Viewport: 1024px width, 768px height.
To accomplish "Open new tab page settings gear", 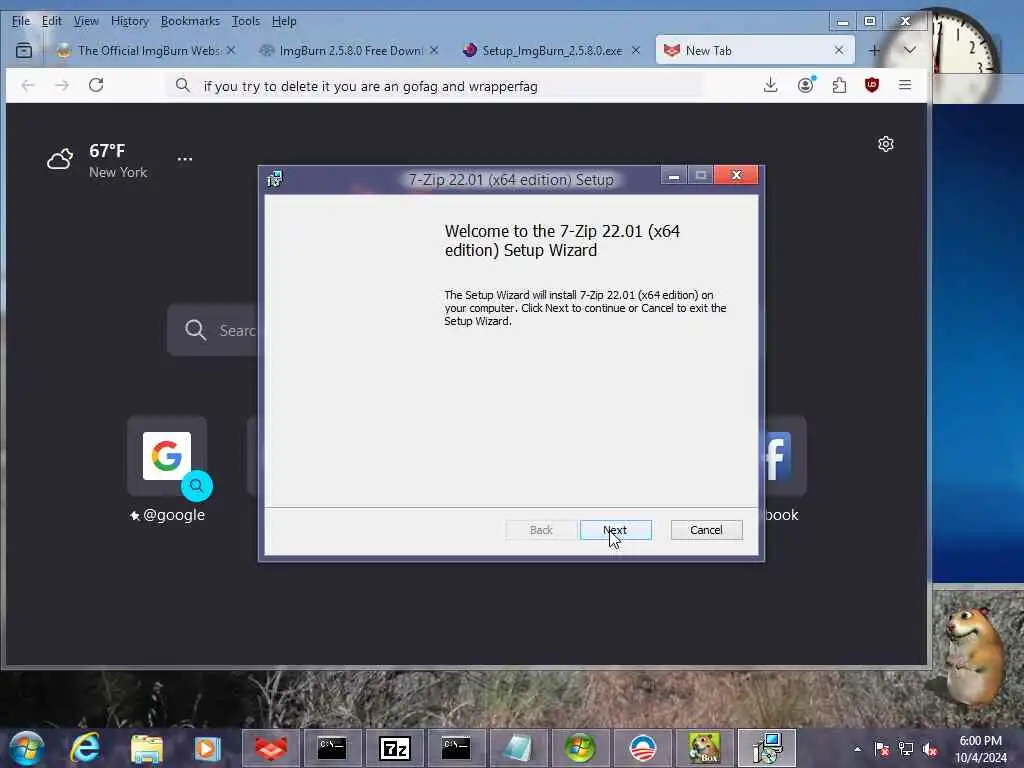I will click(886, 144).
